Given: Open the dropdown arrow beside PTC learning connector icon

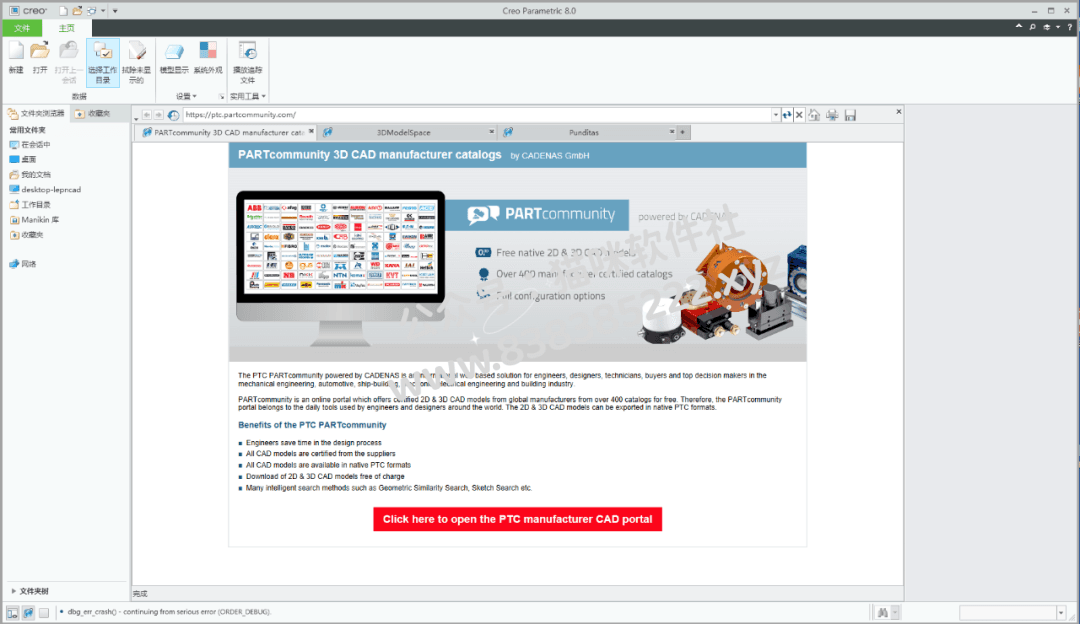Looking at the screenshot, I should 1058,27.
